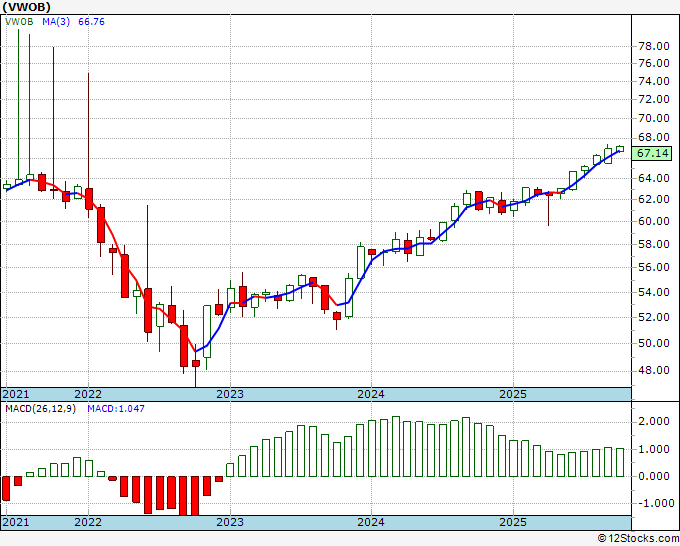This screenshot has width=680, height=546.
Task: Click 2023 on the price chart time axis
Action: [x=230, y=394]
